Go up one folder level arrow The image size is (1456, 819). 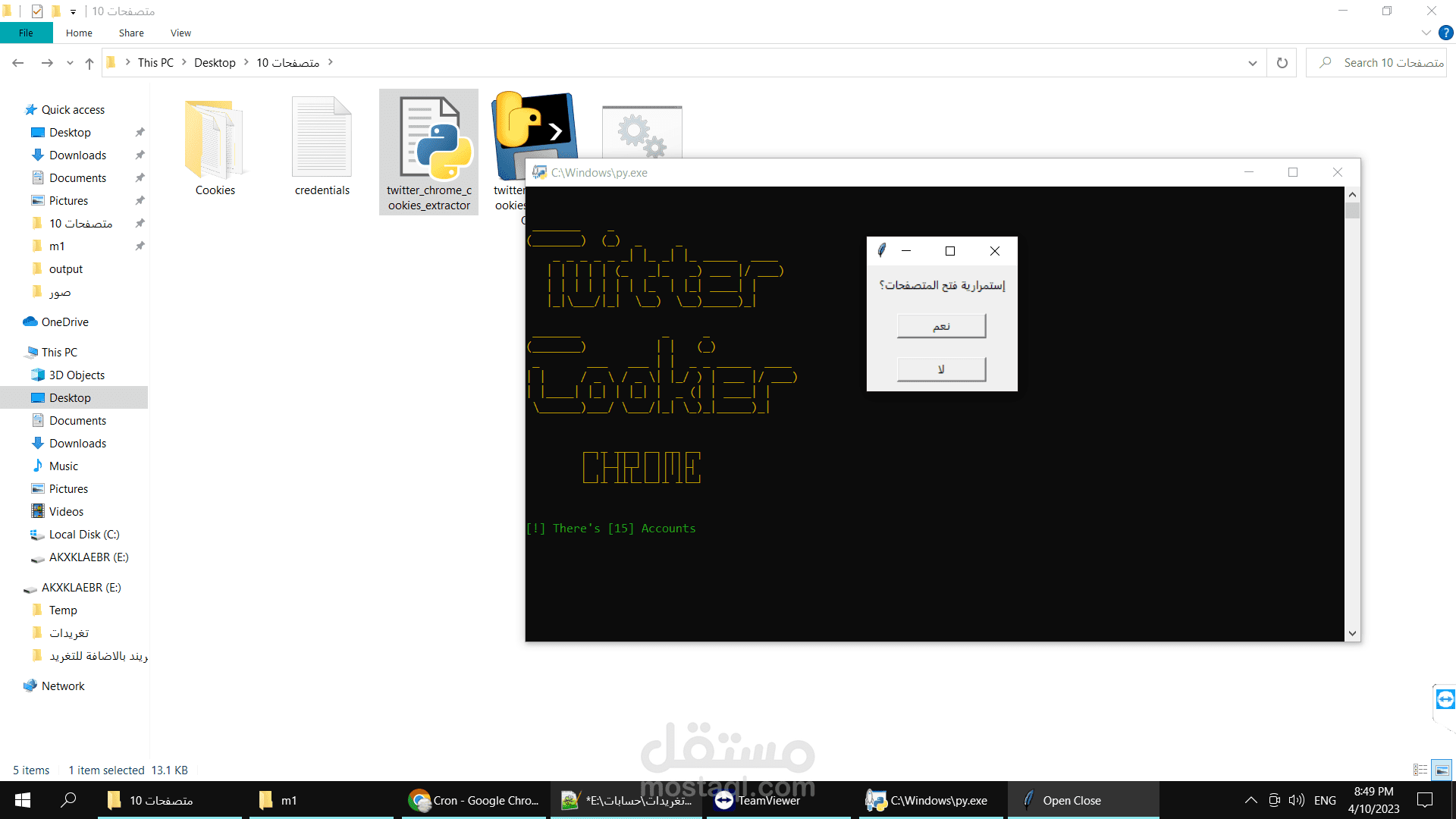89,63
